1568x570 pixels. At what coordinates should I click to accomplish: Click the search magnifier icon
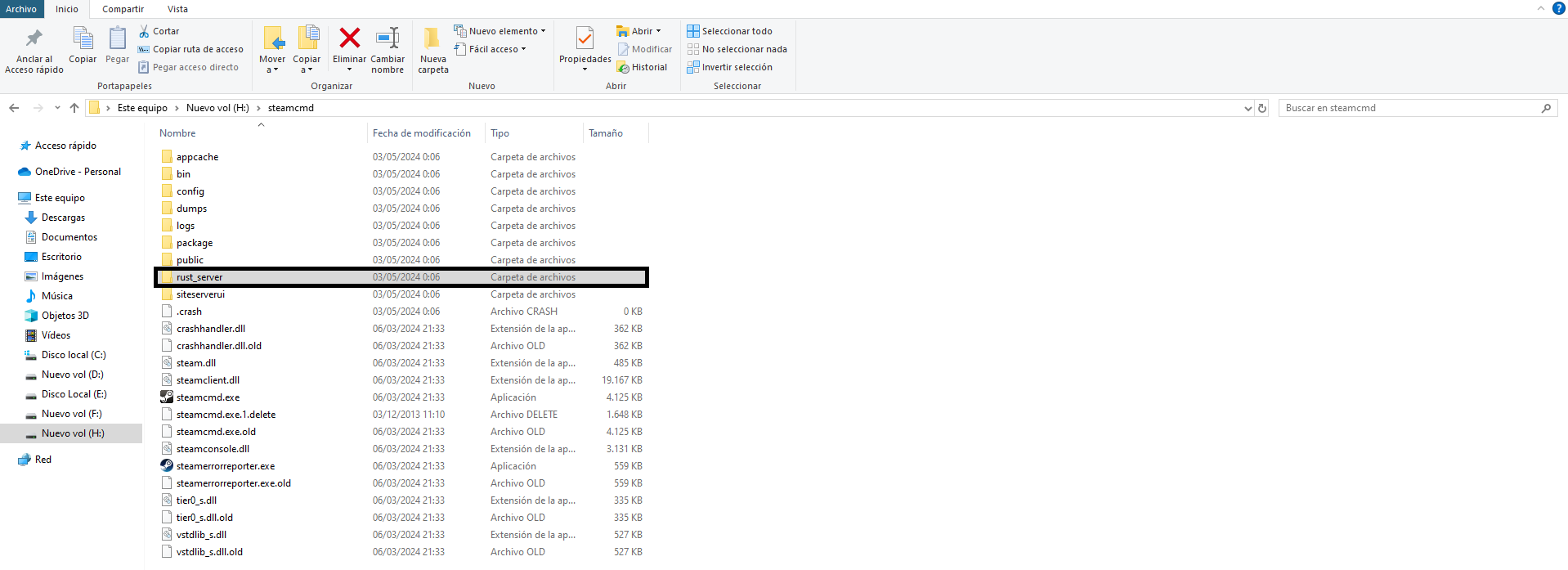pos(1546,108)
